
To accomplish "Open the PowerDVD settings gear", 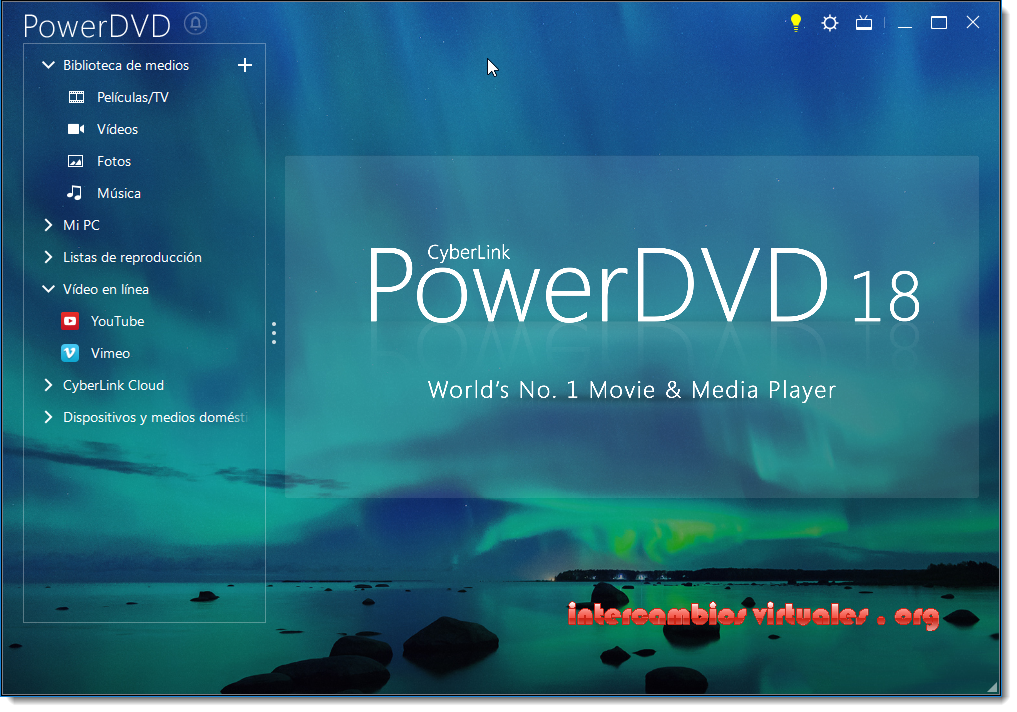I will (829, 22).
